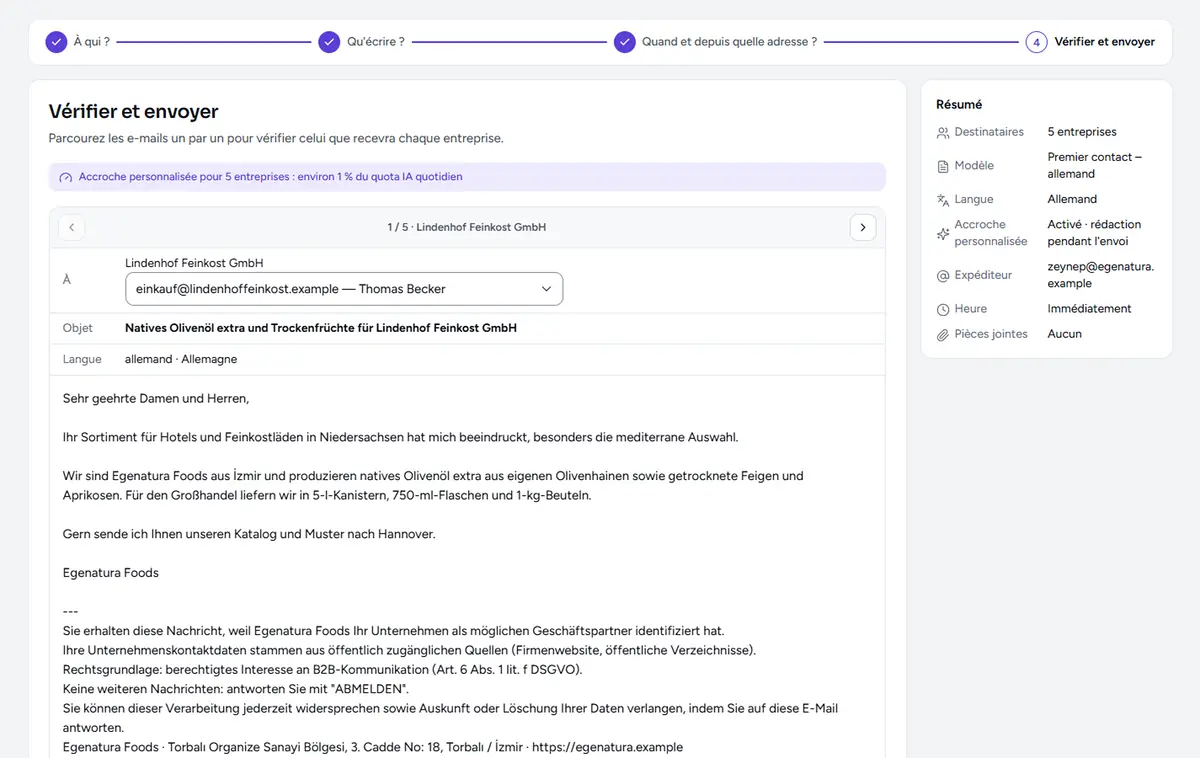This screenshot has width=1200, height=758.
Task: Click the egenatura.example website link in footer
Action: click(x=607, y=747)
